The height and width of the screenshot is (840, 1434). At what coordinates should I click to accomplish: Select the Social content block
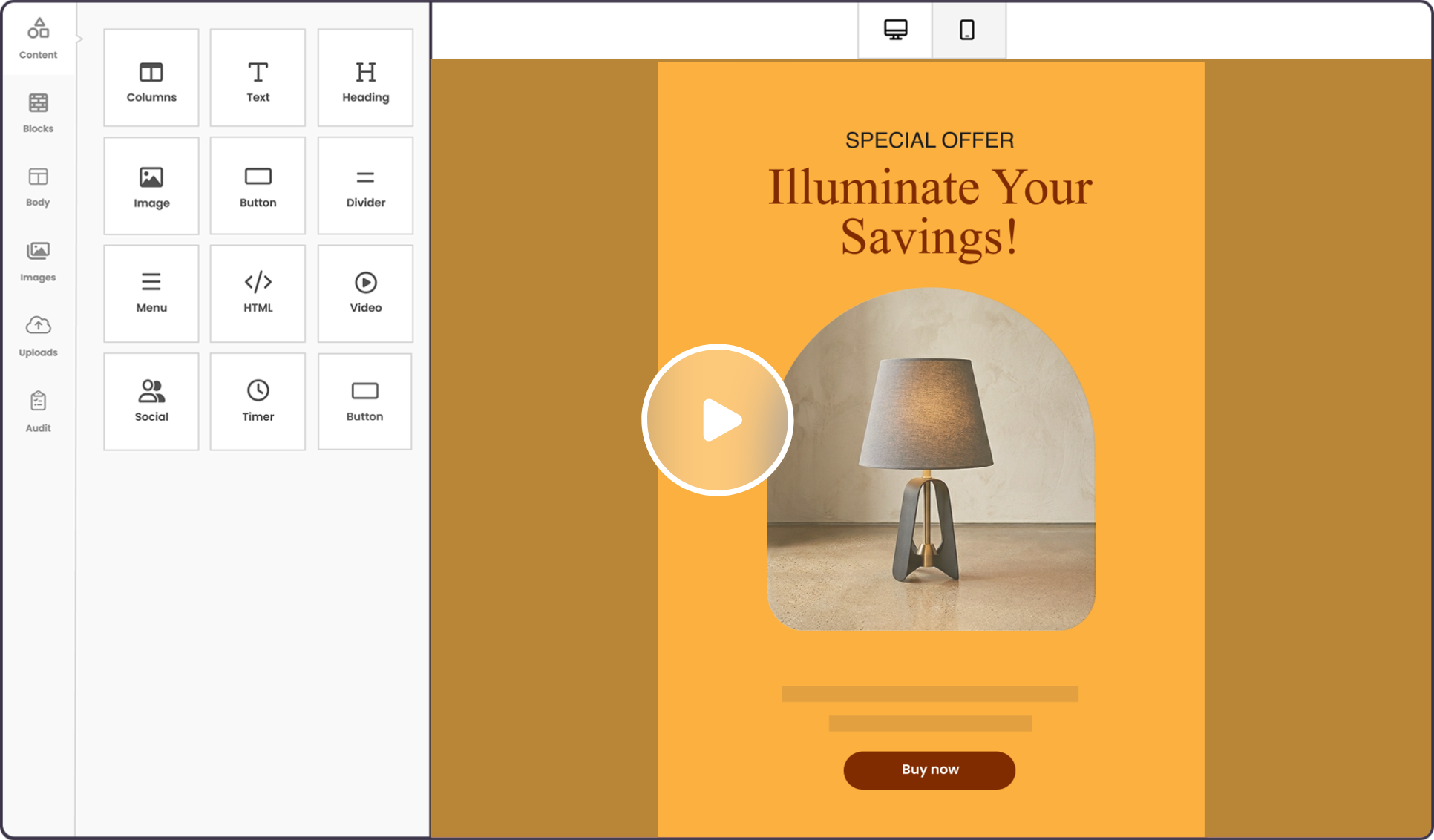[x=151, y=401]
